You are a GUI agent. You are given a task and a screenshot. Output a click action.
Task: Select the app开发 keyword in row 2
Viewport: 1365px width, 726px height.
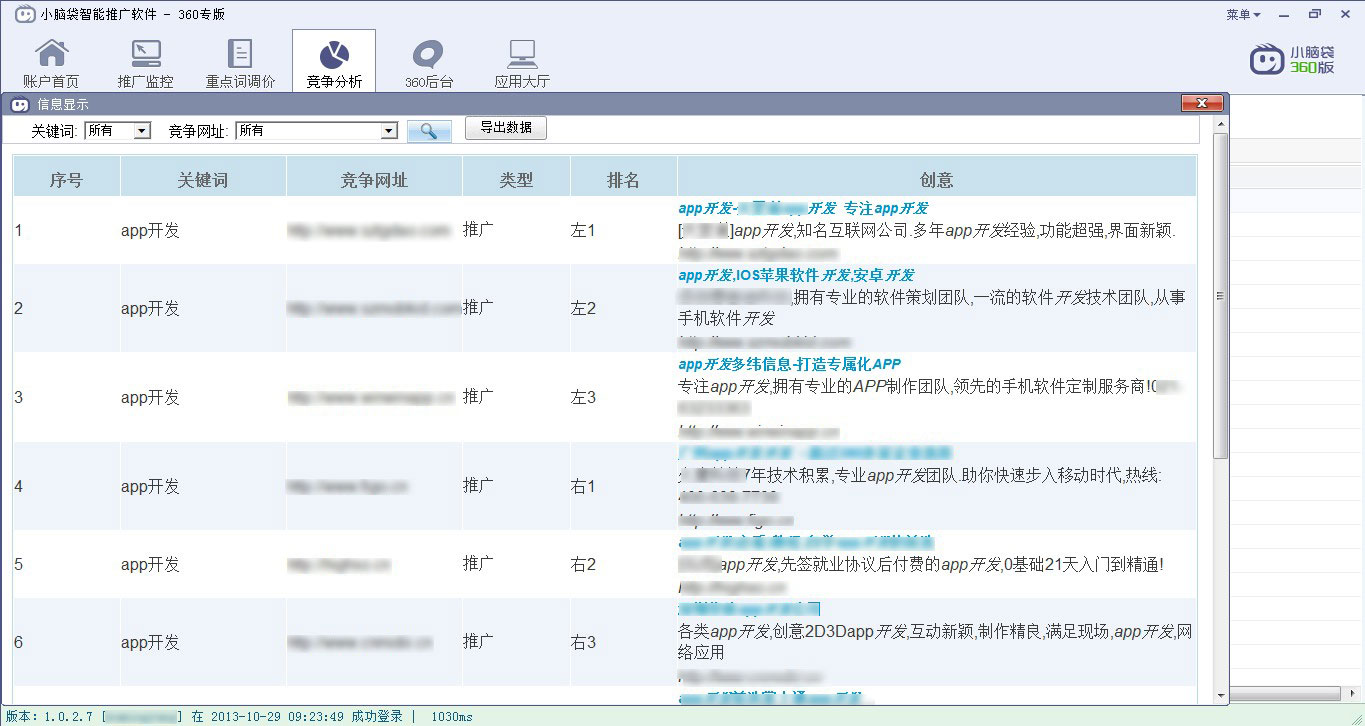pos(150,308)
